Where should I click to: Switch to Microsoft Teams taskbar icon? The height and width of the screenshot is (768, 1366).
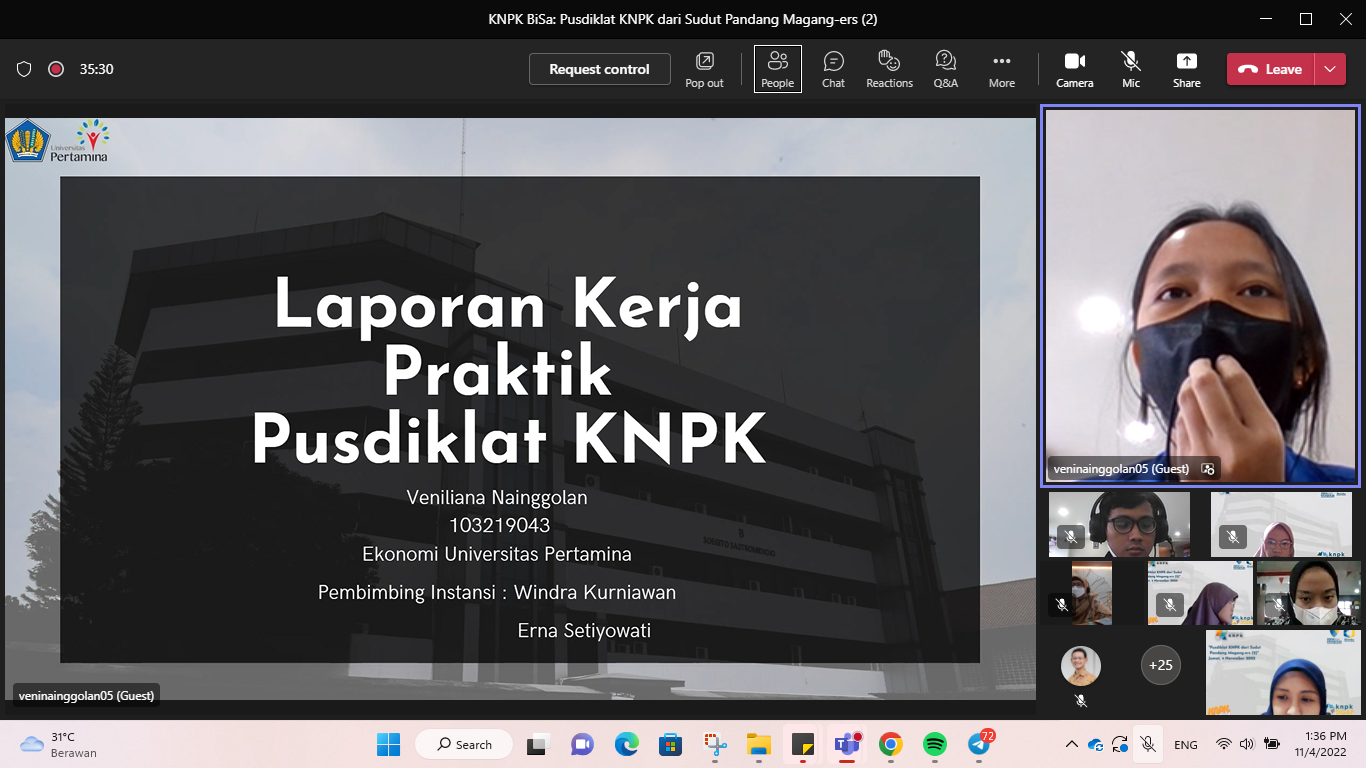pyautogui.click(x=848, y=744)
